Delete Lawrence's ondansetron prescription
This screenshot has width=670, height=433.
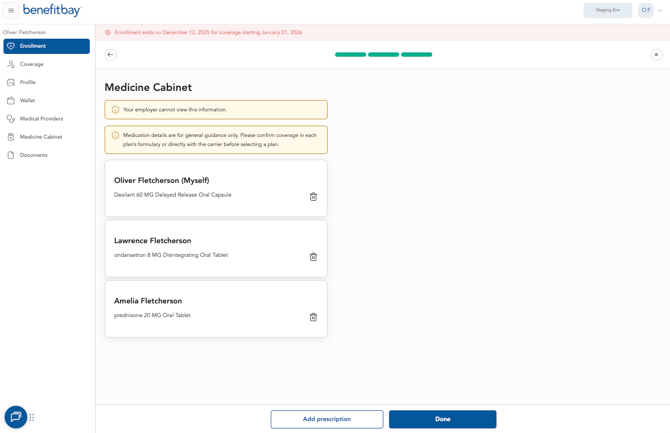pyautogui.click(x=313, y=257)
